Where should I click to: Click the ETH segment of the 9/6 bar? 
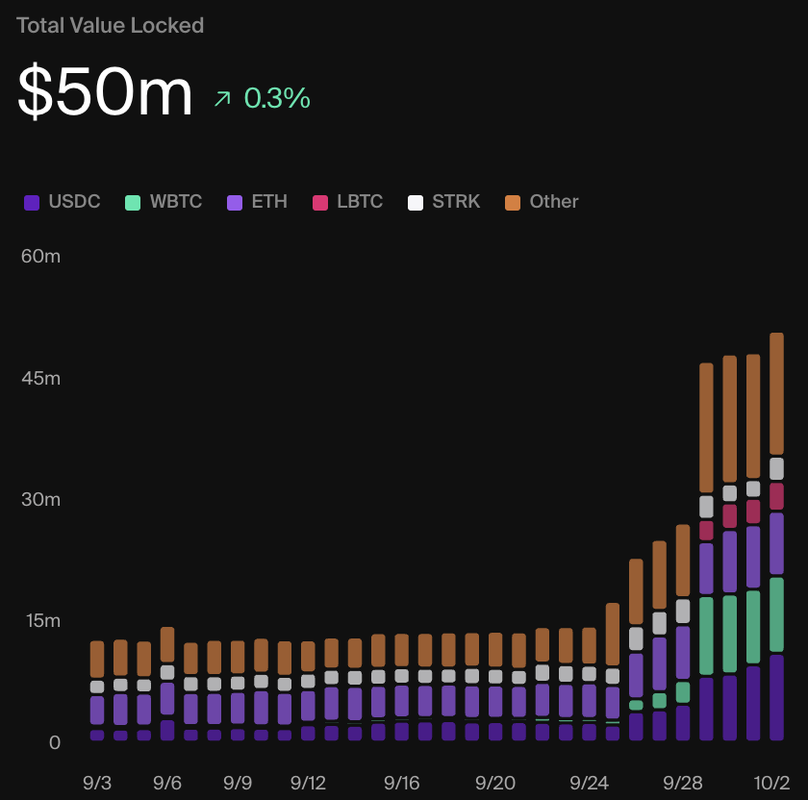[x=167, y=699]
